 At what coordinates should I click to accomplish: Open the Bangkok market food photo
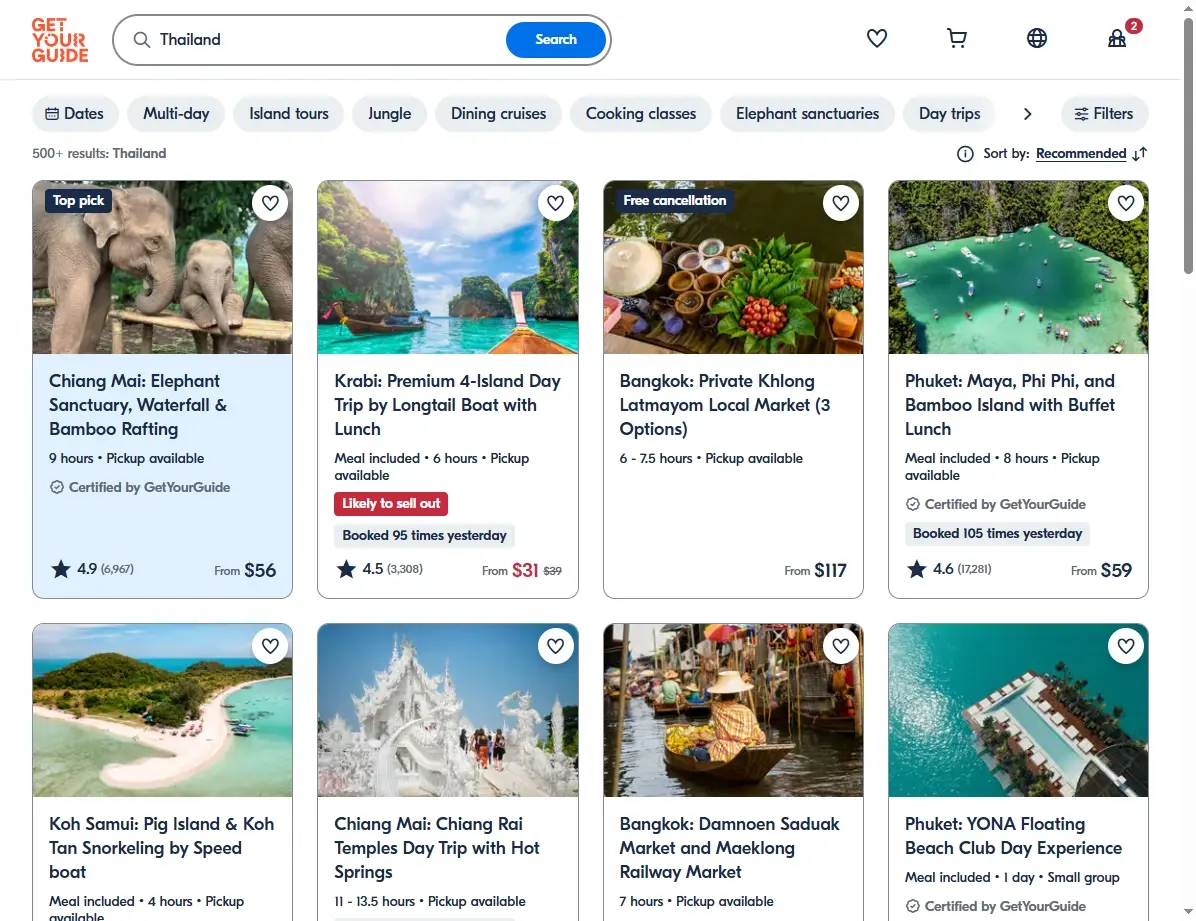733,268
